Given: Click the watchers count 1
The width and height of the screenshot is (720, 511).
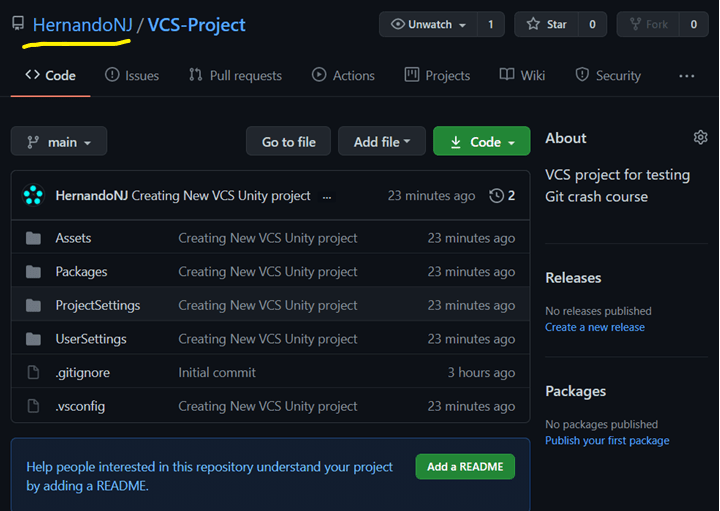Looking at the screenshot, I should 491,24.
